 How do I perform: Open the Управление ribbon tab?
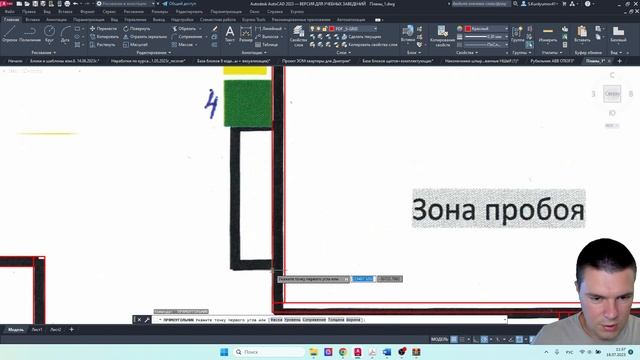[135, 20]
